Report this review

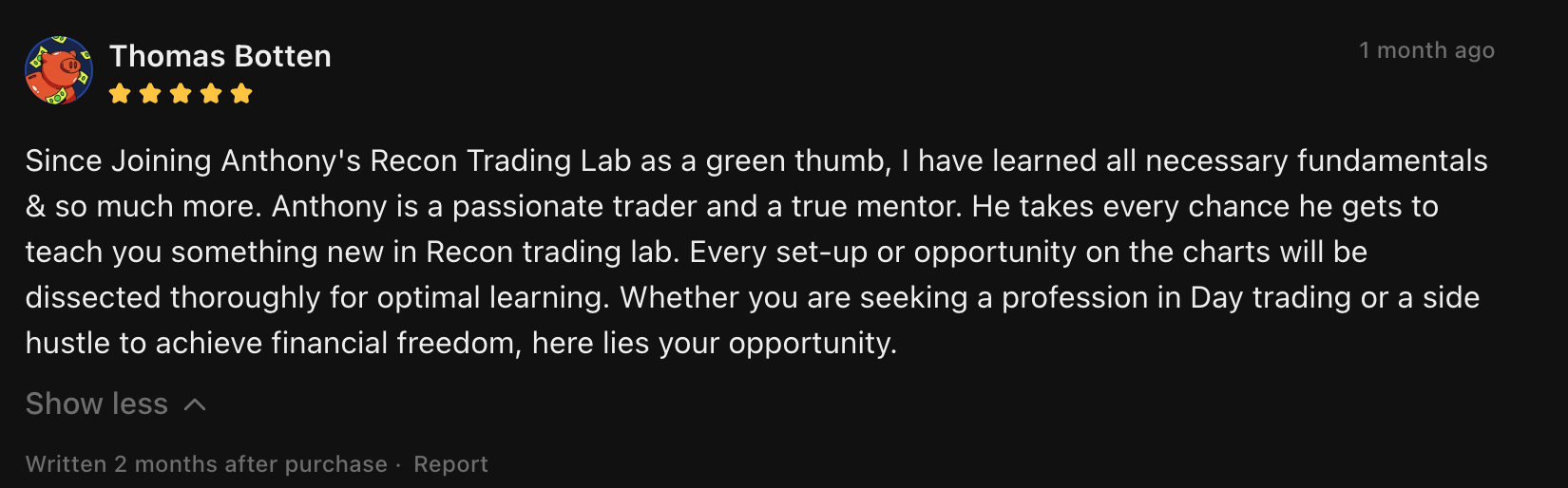click(x=450, y=464)
